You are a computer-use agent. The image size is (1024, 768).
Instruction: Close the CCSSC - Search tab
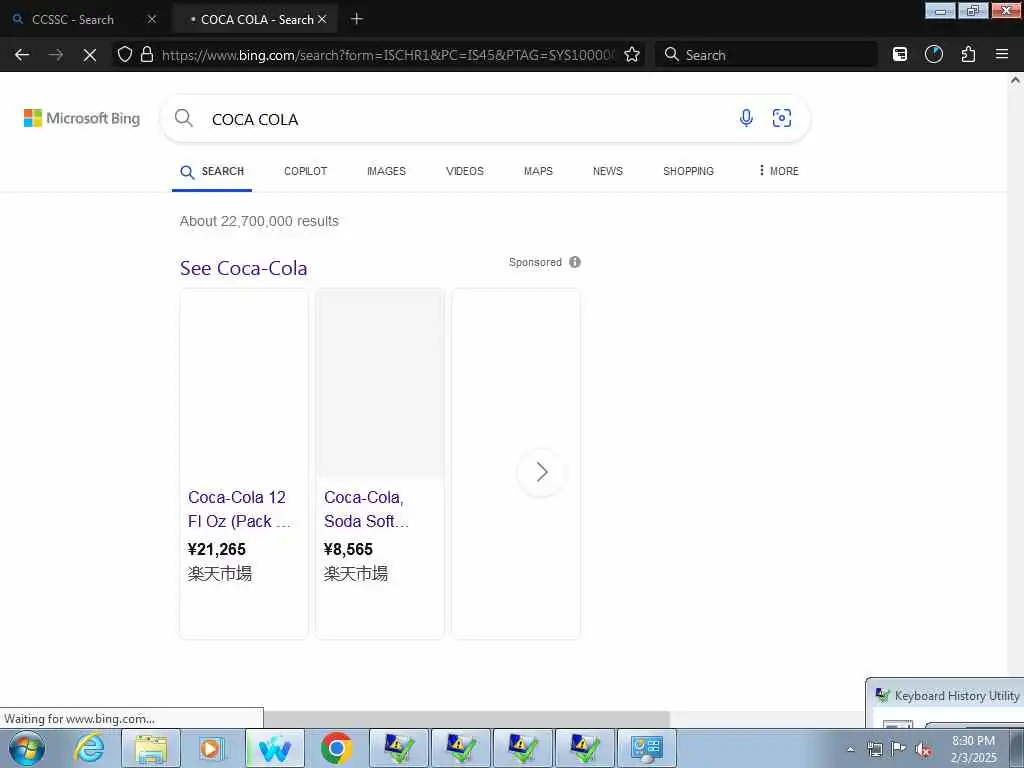(x=152, y=19)
